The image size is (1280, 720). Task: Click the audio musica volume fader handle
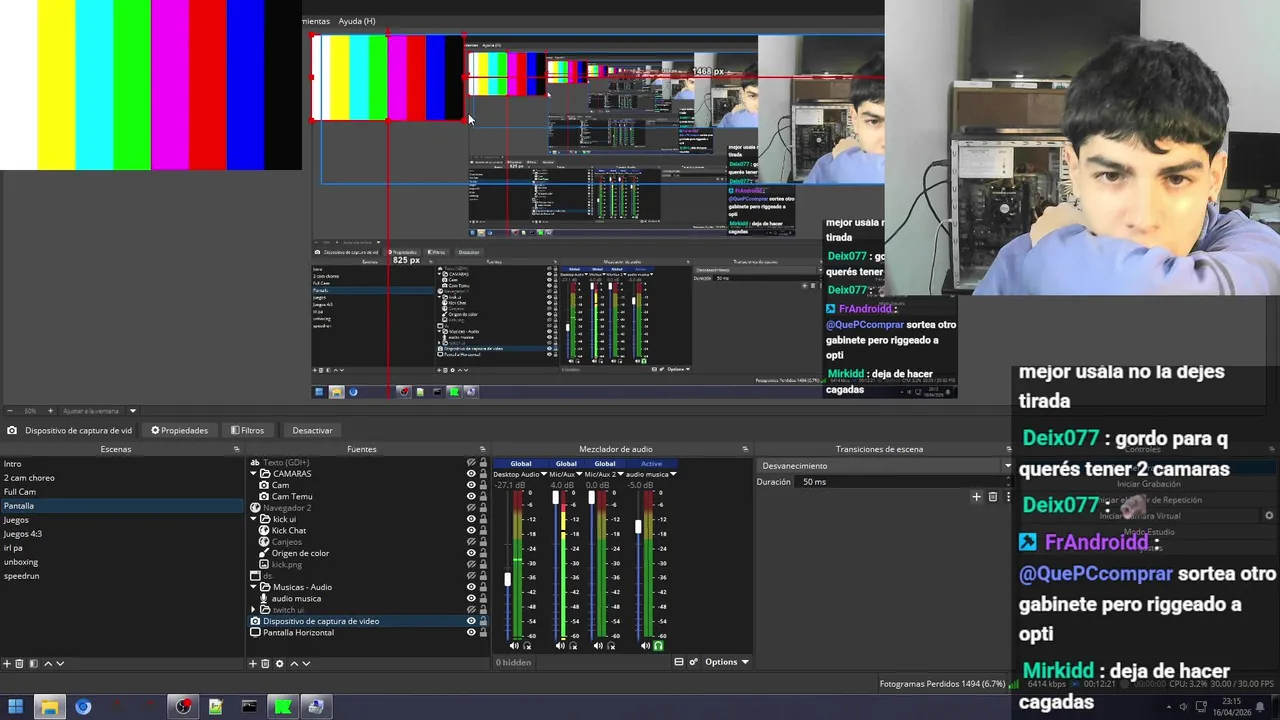tap(638, 525)
